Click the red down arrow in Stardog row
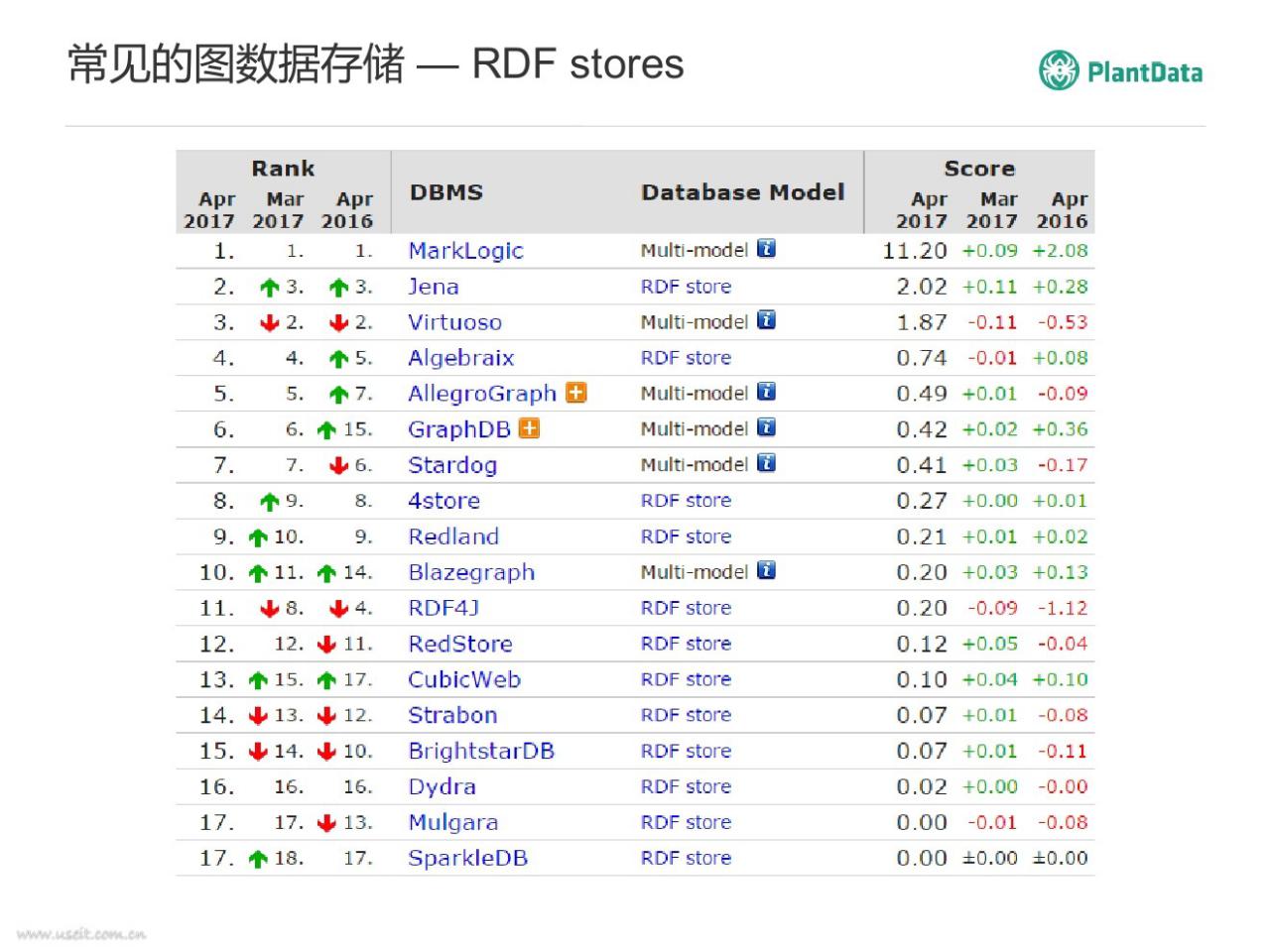Image resolution: width=1270 pixels, height=952 pixels. pyautogui.click(x=338, y=466)
